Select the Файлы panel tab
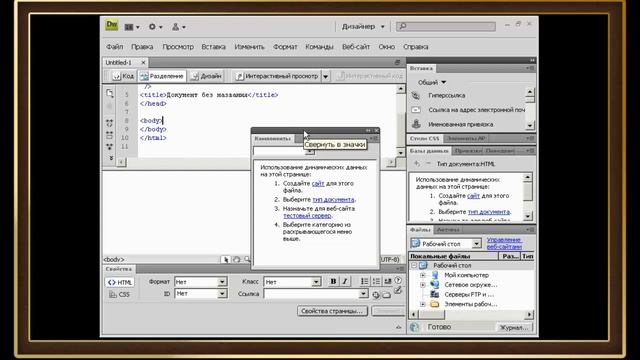The height and width of the screenshot is (360, 640). 420,230
